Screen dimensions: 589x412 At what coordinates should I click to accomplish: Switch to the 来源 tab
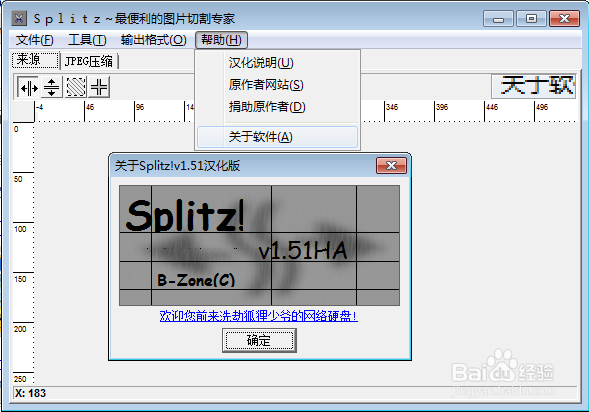(36, 60)
